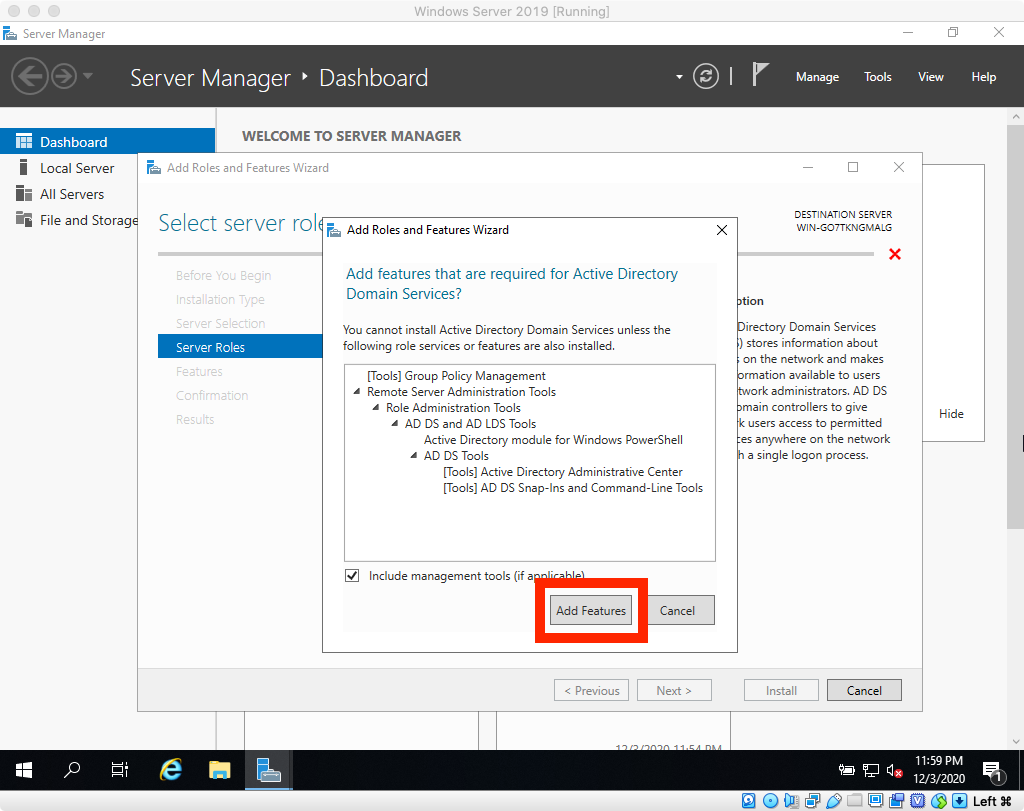Click the Refresh dashboard icon
The height and width of the screenshot is (811, 1024).
point(705,76)
